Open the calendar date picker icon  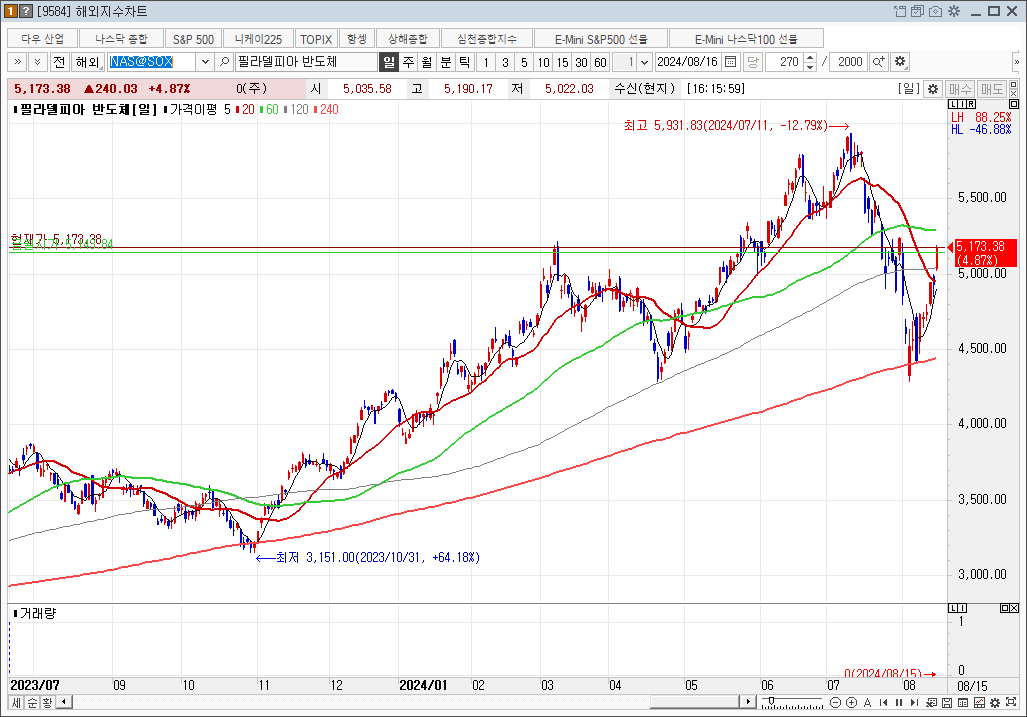point(731,62)
